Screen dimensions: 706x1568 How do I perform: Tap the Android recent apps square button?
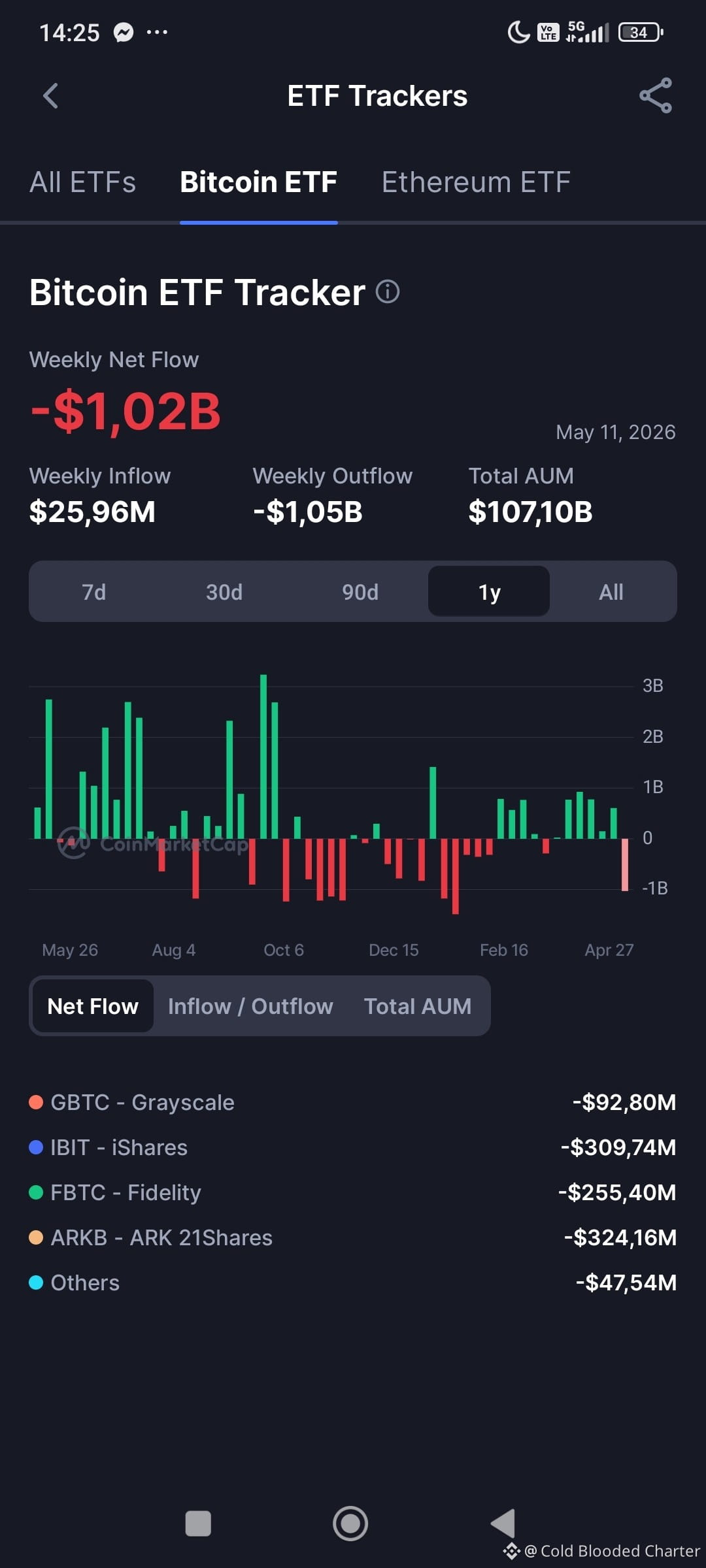pos(198,1523)
